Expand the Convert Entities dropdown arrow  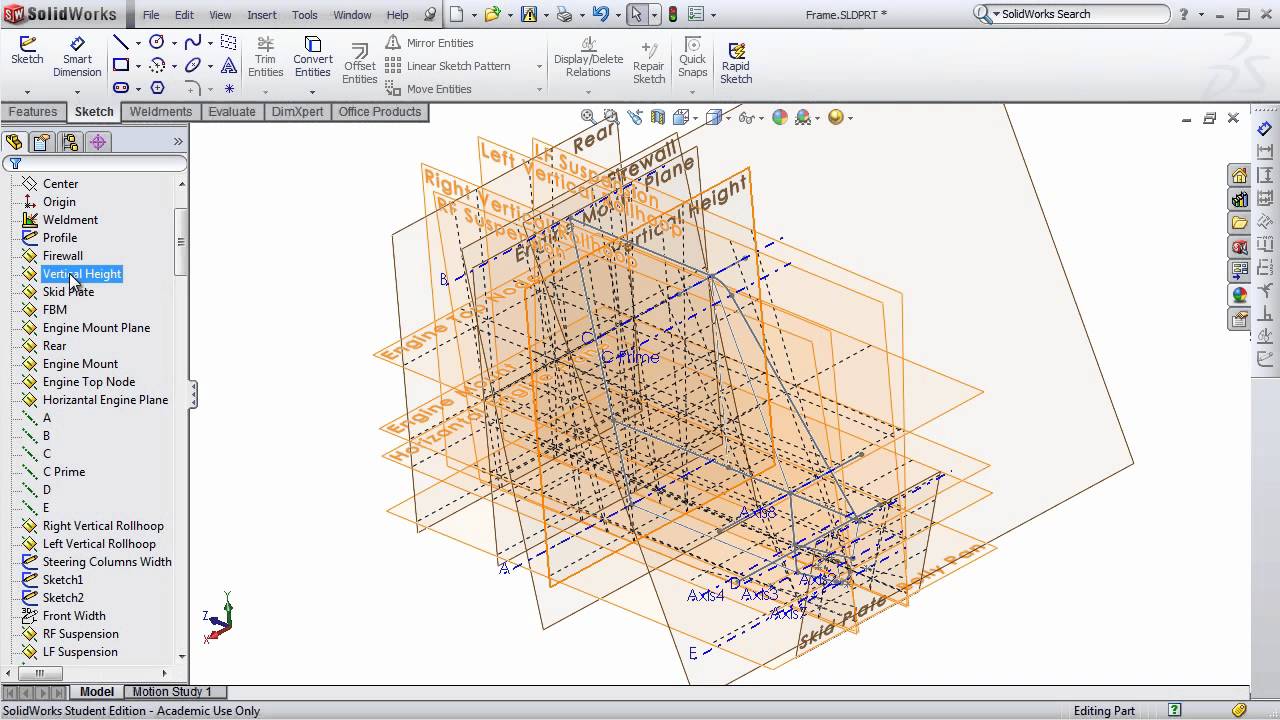(312, 91)
